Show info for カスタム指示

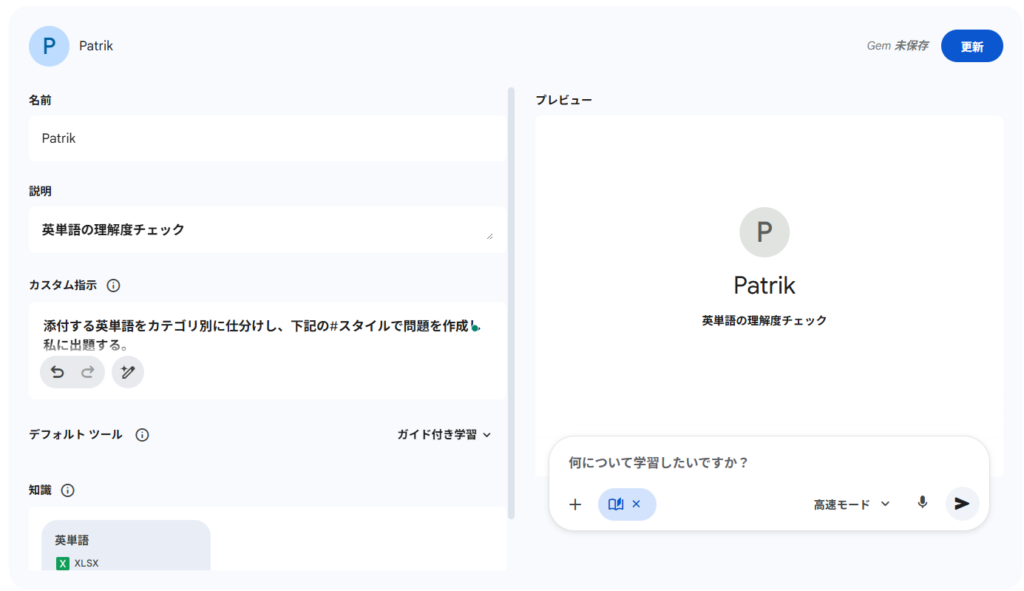(113, 285)
